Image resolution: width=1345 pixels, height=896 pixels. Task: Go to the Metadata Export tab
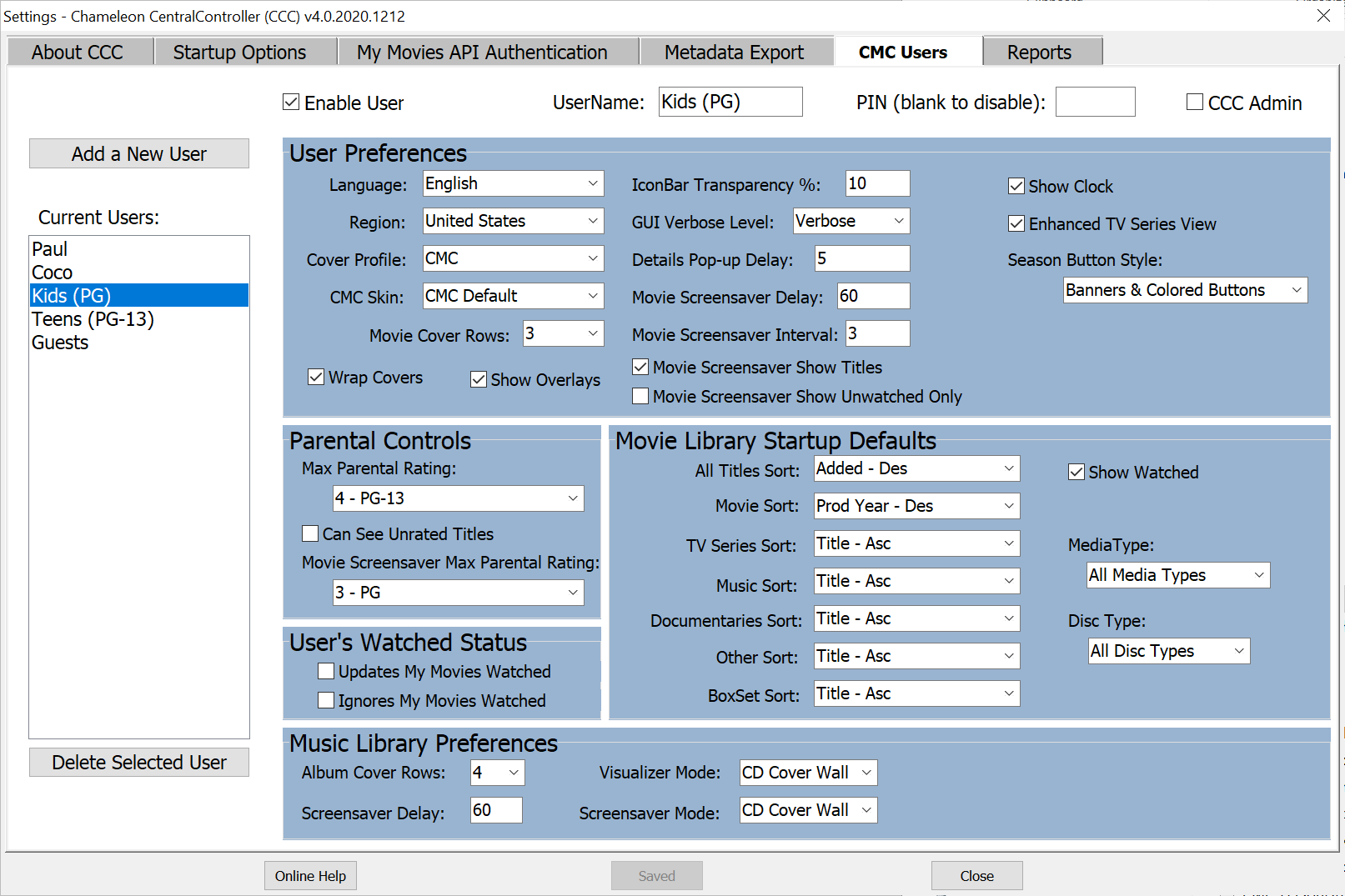pos(735,52)
